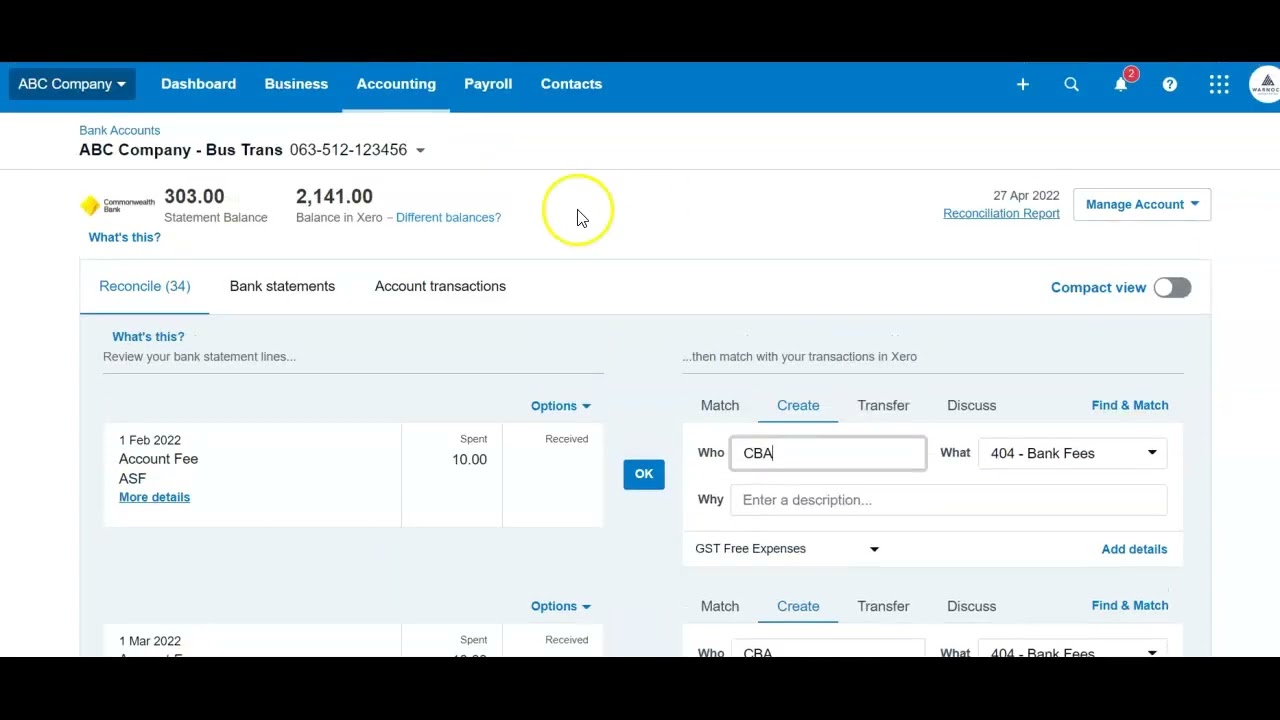Select the Discuss tab for 1 Feb line

pyautogui.click(x=971, y=405)
